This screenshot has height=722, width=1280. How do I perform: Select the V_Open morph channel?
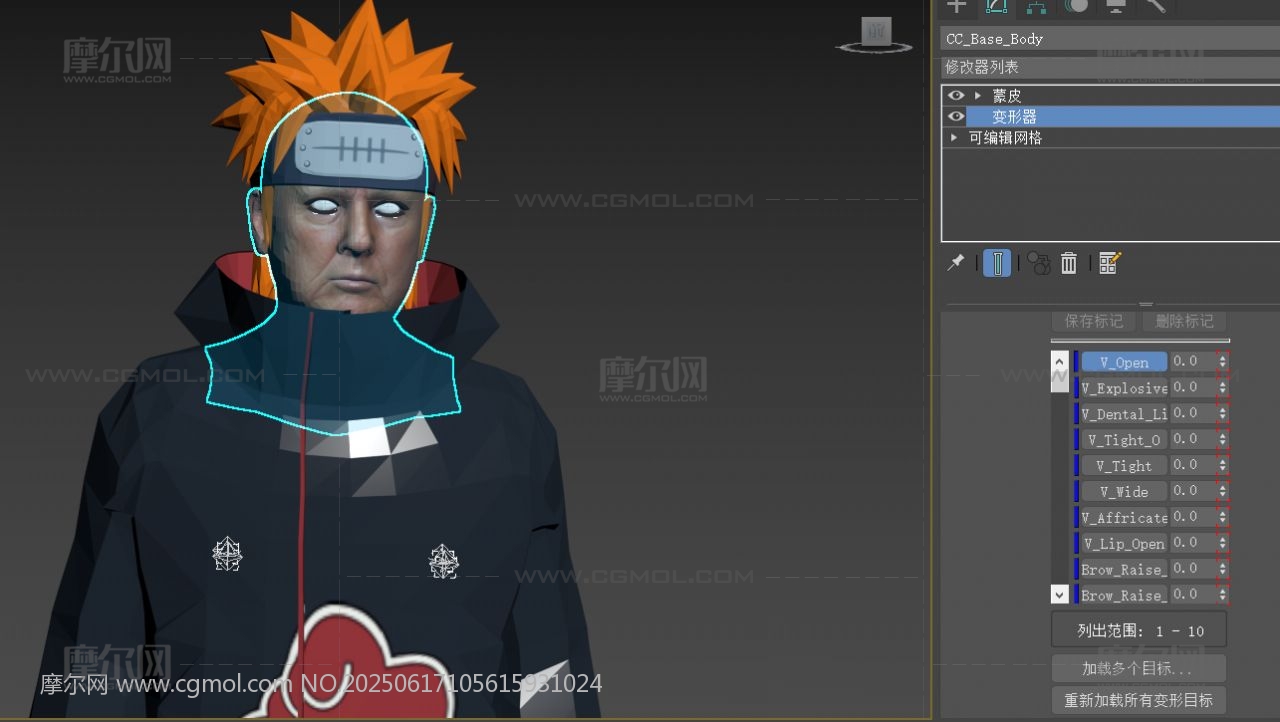coord(1124,362)
